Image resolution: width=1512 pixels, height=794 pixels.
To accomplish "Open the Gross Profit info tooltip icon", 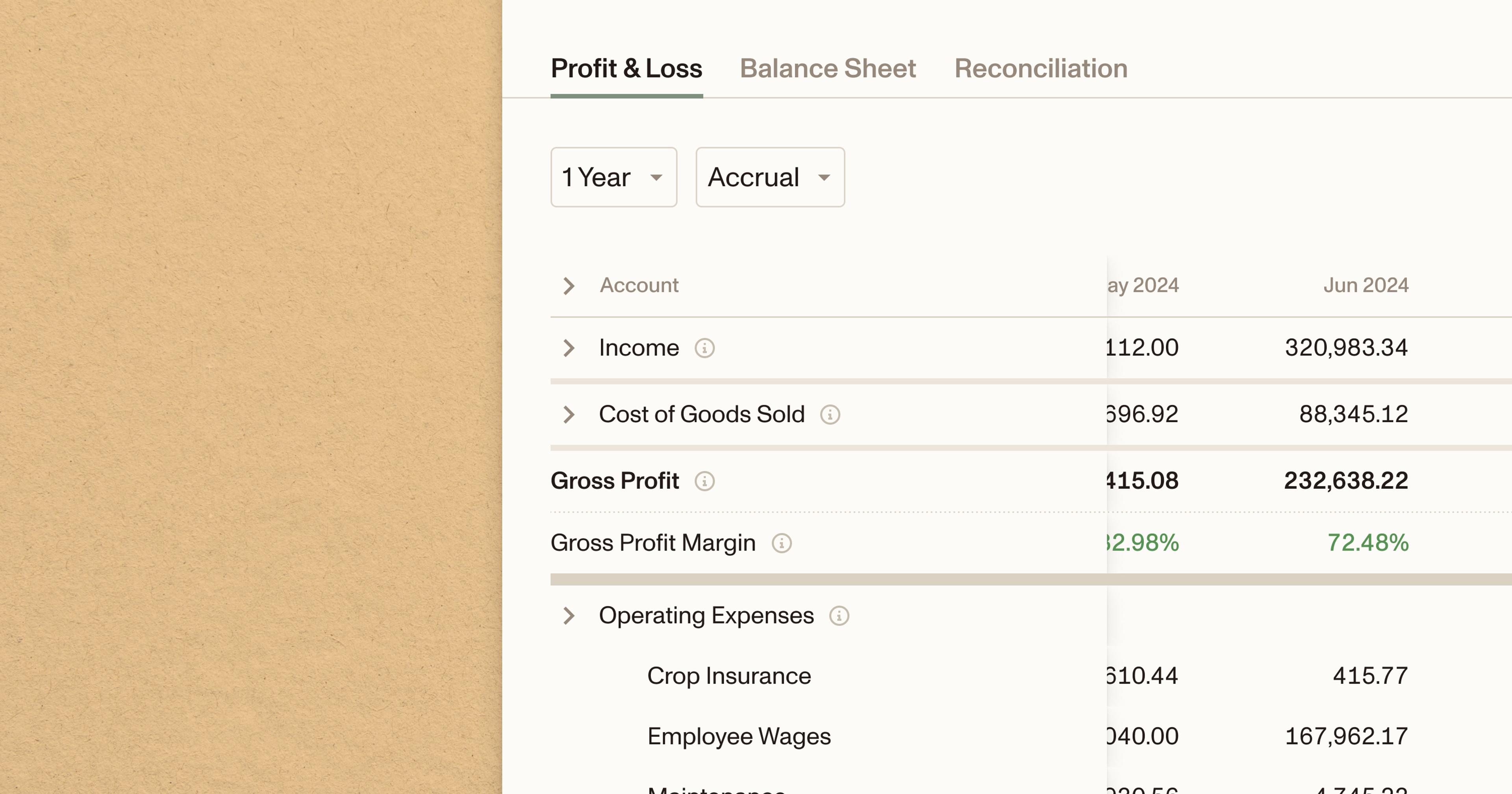I will [x=704, y=481].
